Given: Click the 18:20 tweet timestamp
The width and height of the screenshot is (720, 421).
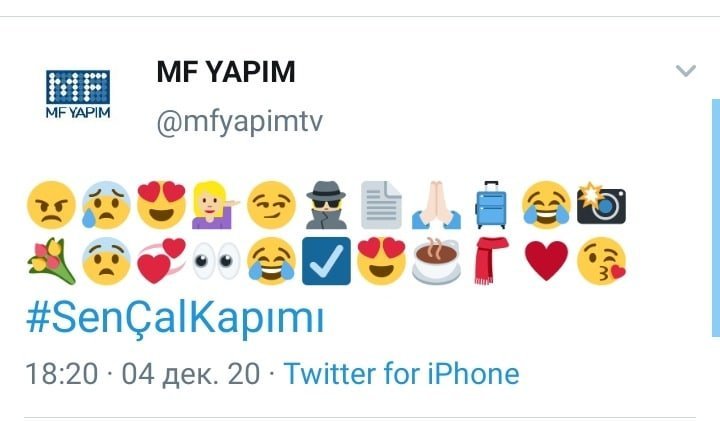Looking at the screenshot, I should pyautogui.click(x=62, y=374).
